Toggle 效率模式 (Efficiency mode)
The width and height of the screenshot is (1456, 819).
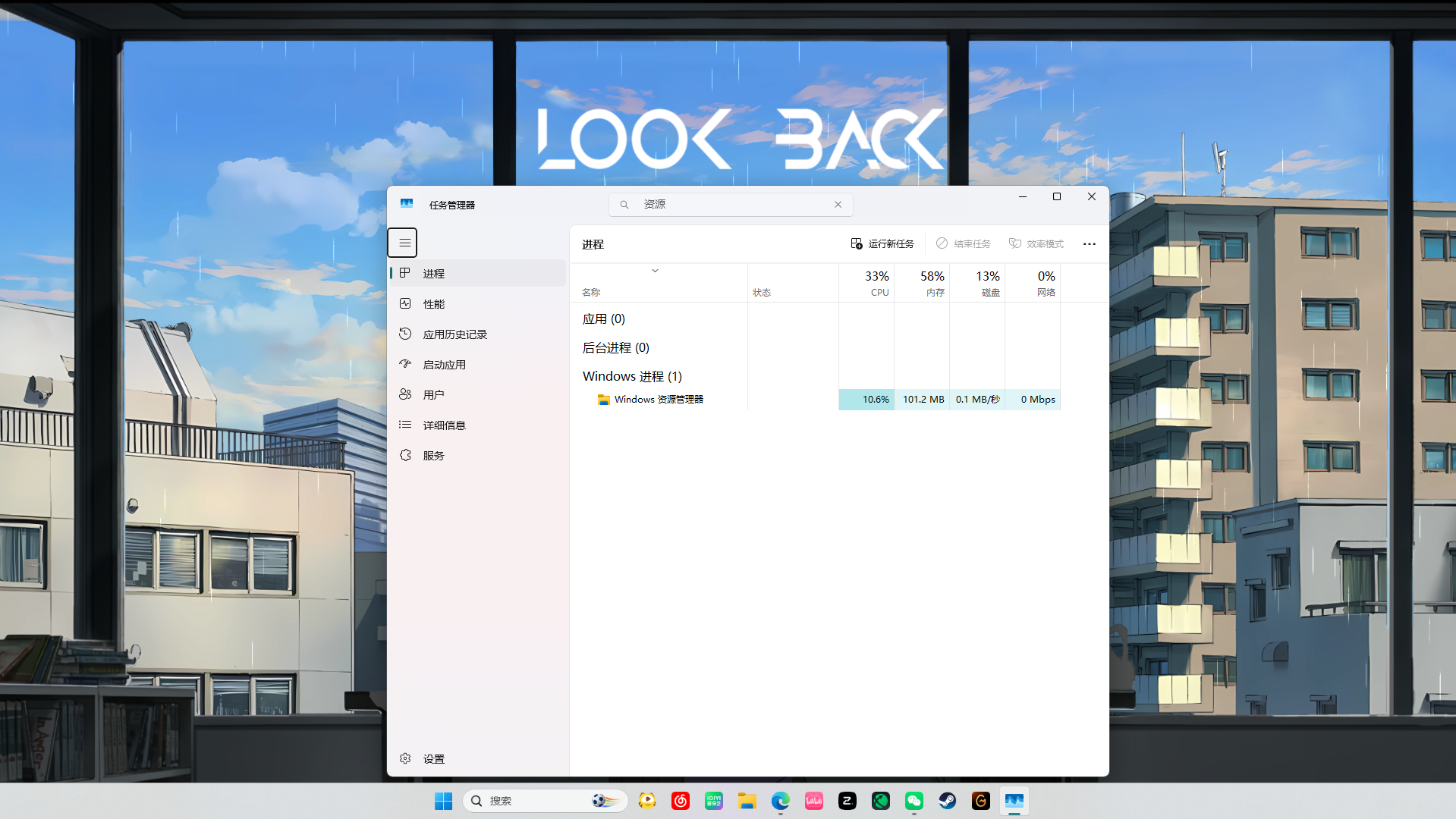pos(1036,243)
